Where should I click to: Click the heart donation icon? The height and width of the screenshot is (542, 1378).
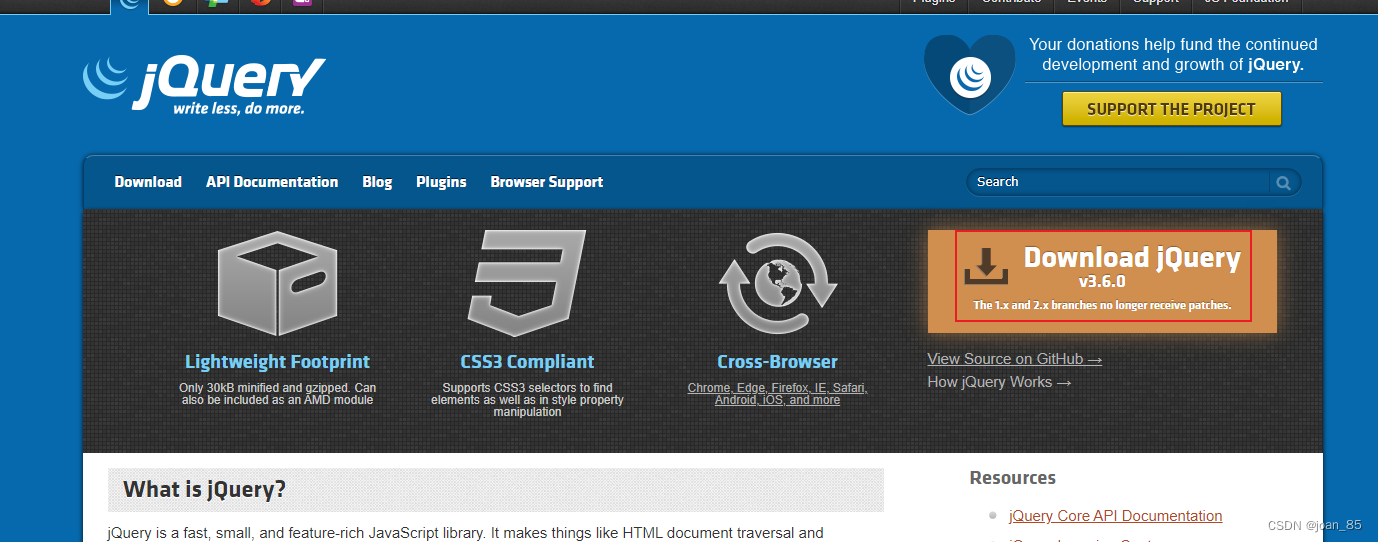coord(969,74)
